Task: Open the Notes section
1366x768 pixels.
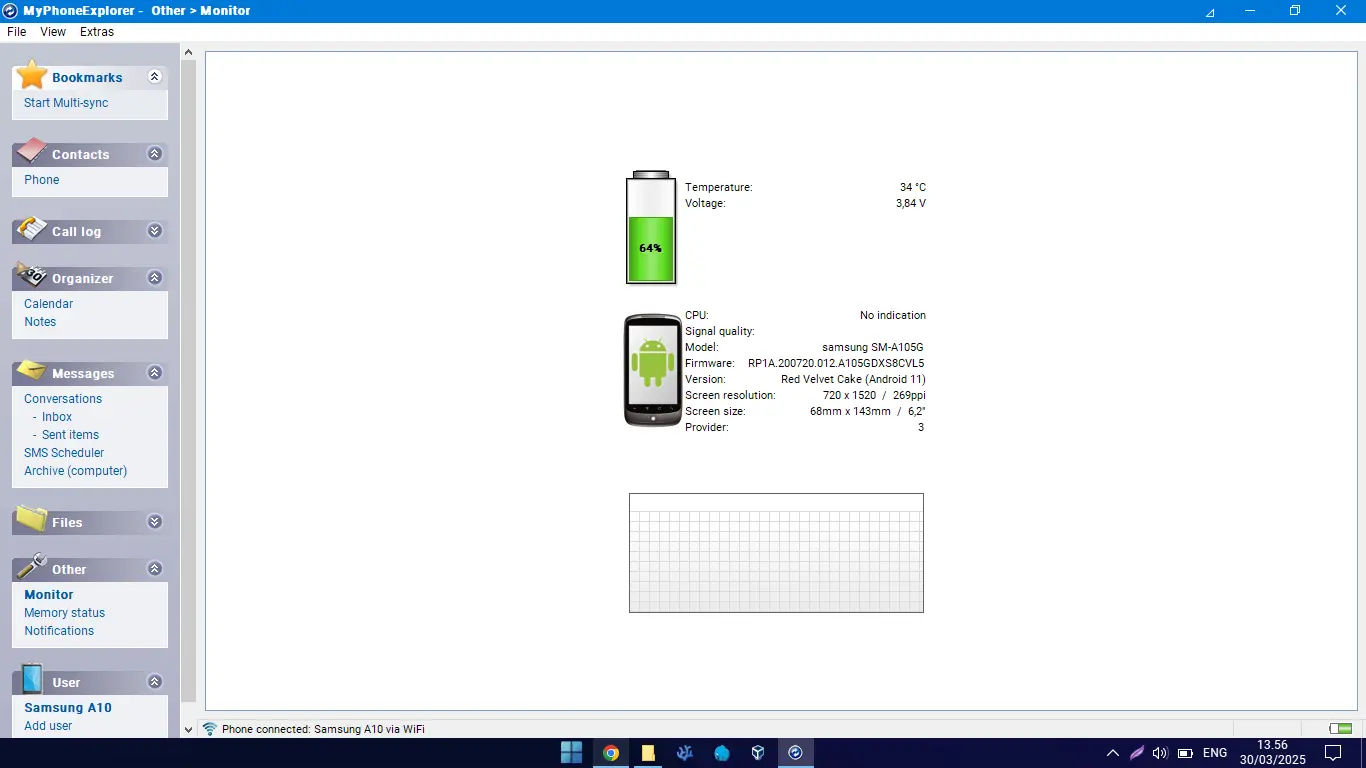Action: coord(40,322)
